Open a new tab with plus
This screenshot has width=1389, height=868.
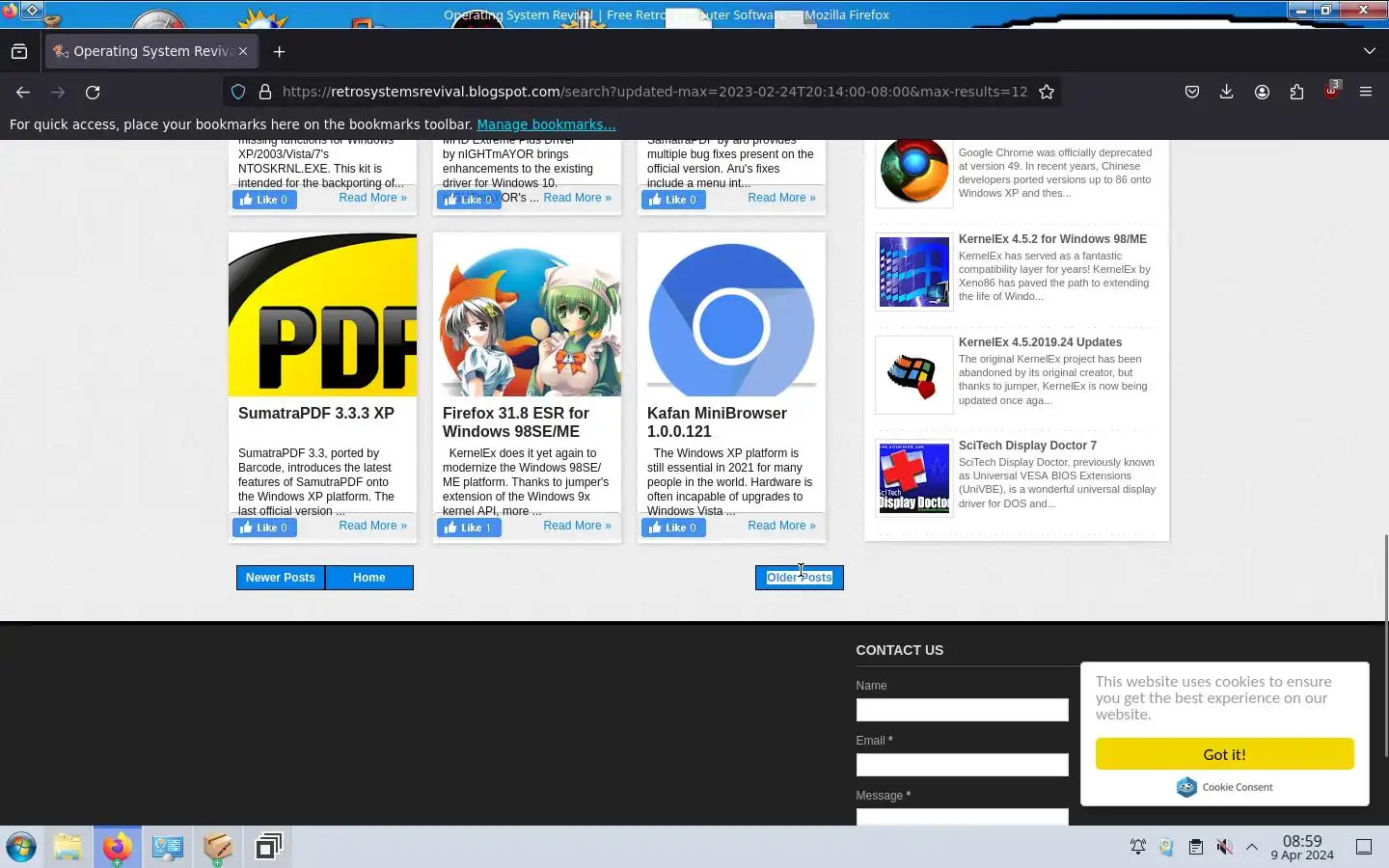280,51
